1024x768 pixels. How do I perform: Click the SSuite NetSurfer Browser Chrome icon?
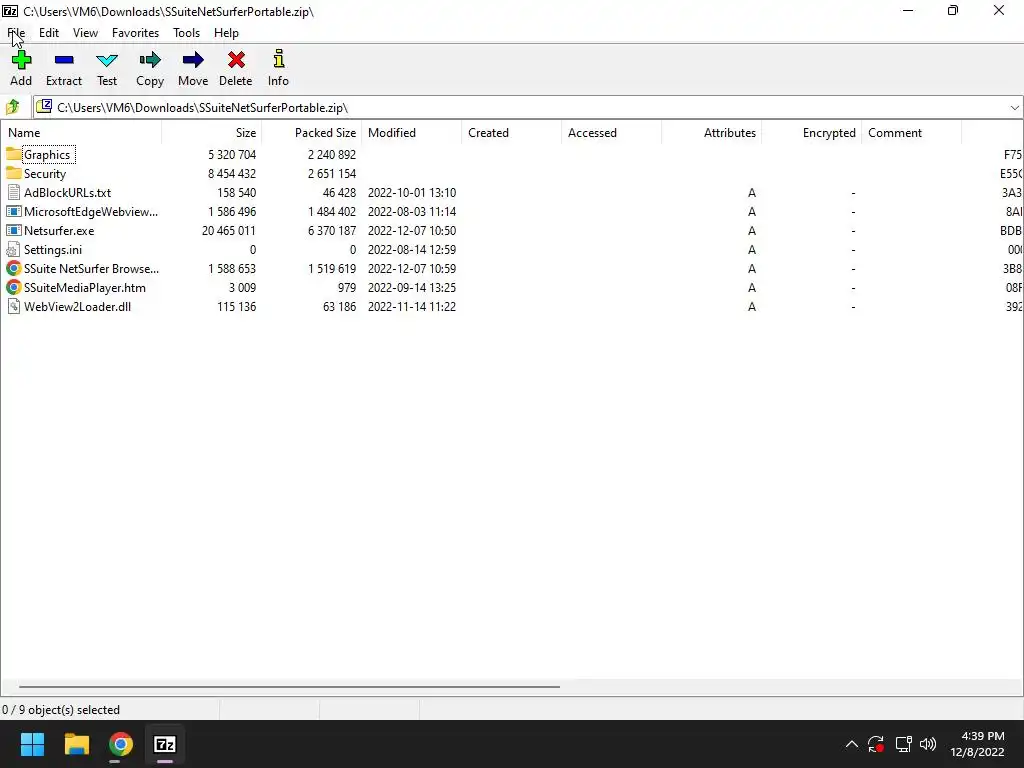(x=13, y=268)
